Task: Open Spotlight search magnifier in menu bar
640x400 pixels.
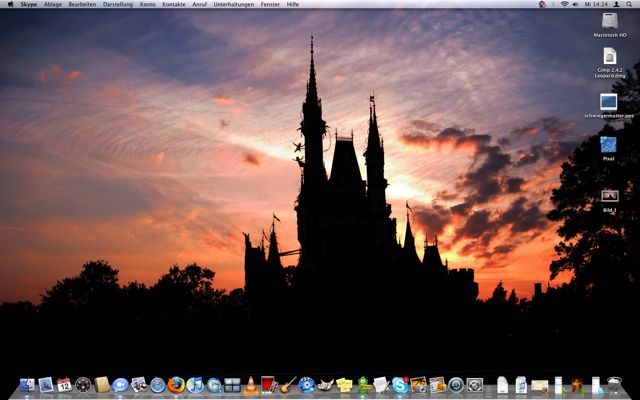Action: (x=629, y=4)
